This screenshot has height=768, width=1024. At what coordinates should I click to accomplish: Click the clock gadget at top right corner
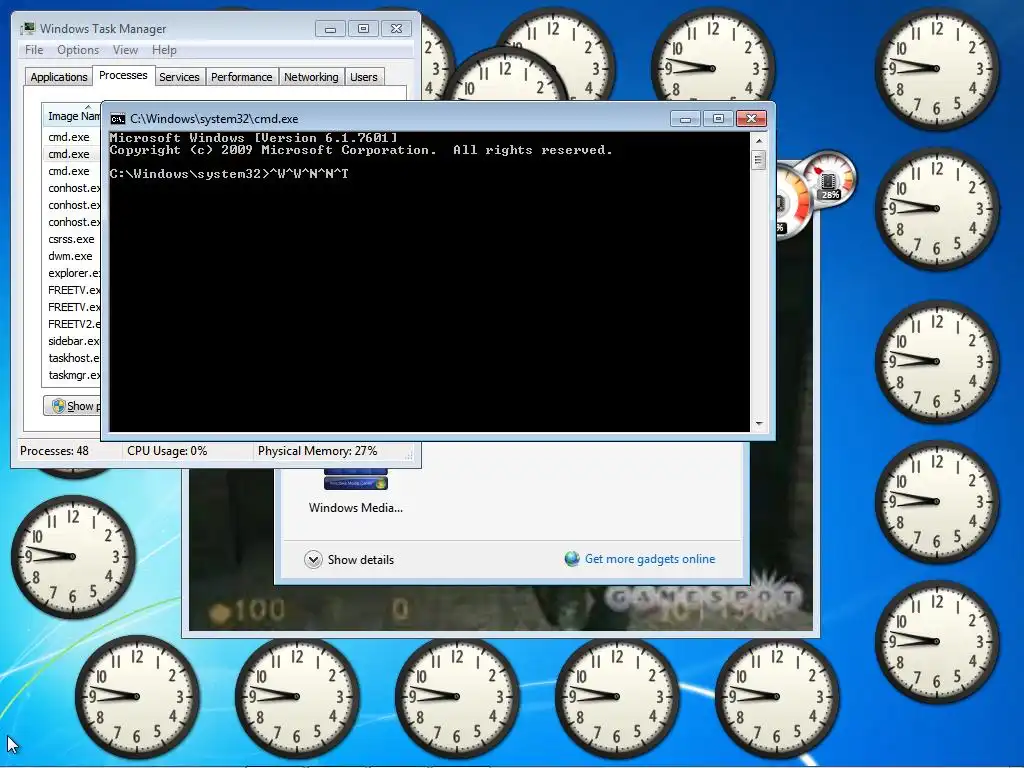click(936, 68)
